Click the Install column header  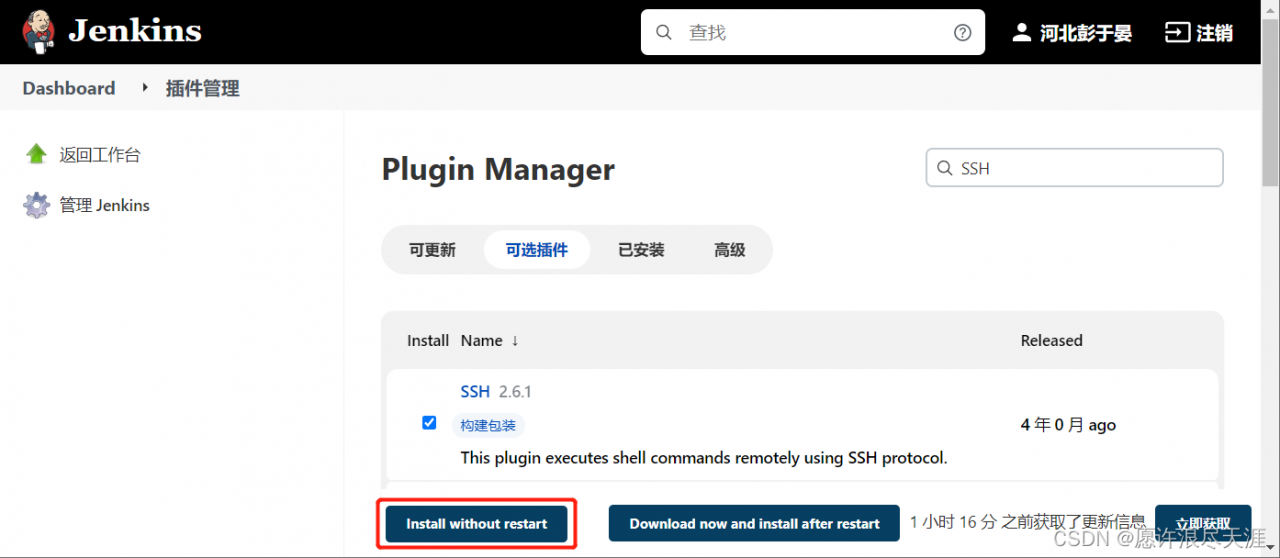coord(428,340)
